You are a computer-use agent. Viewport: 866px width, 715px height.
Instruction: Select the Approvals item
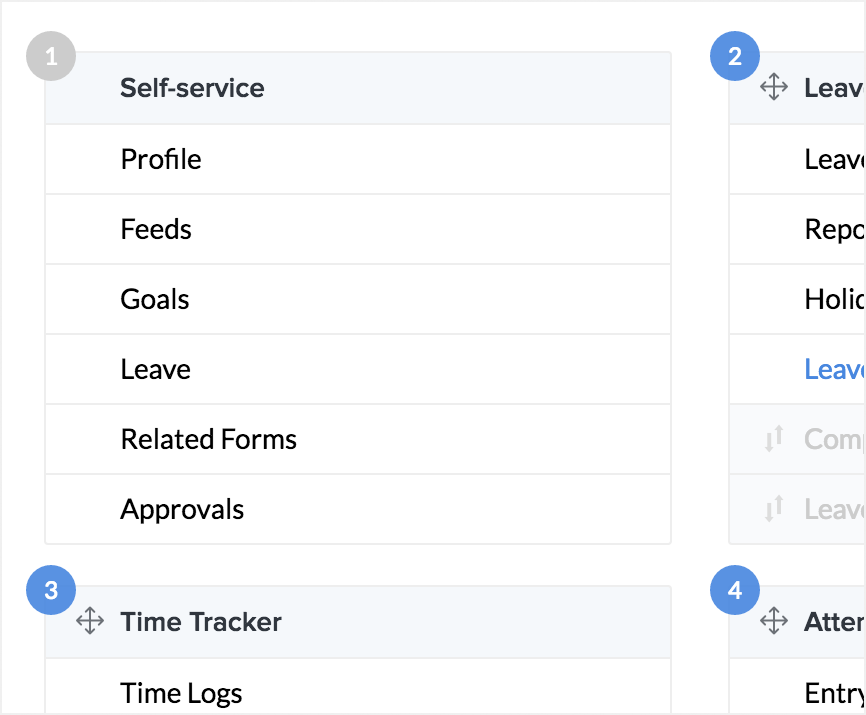[182, 510]
